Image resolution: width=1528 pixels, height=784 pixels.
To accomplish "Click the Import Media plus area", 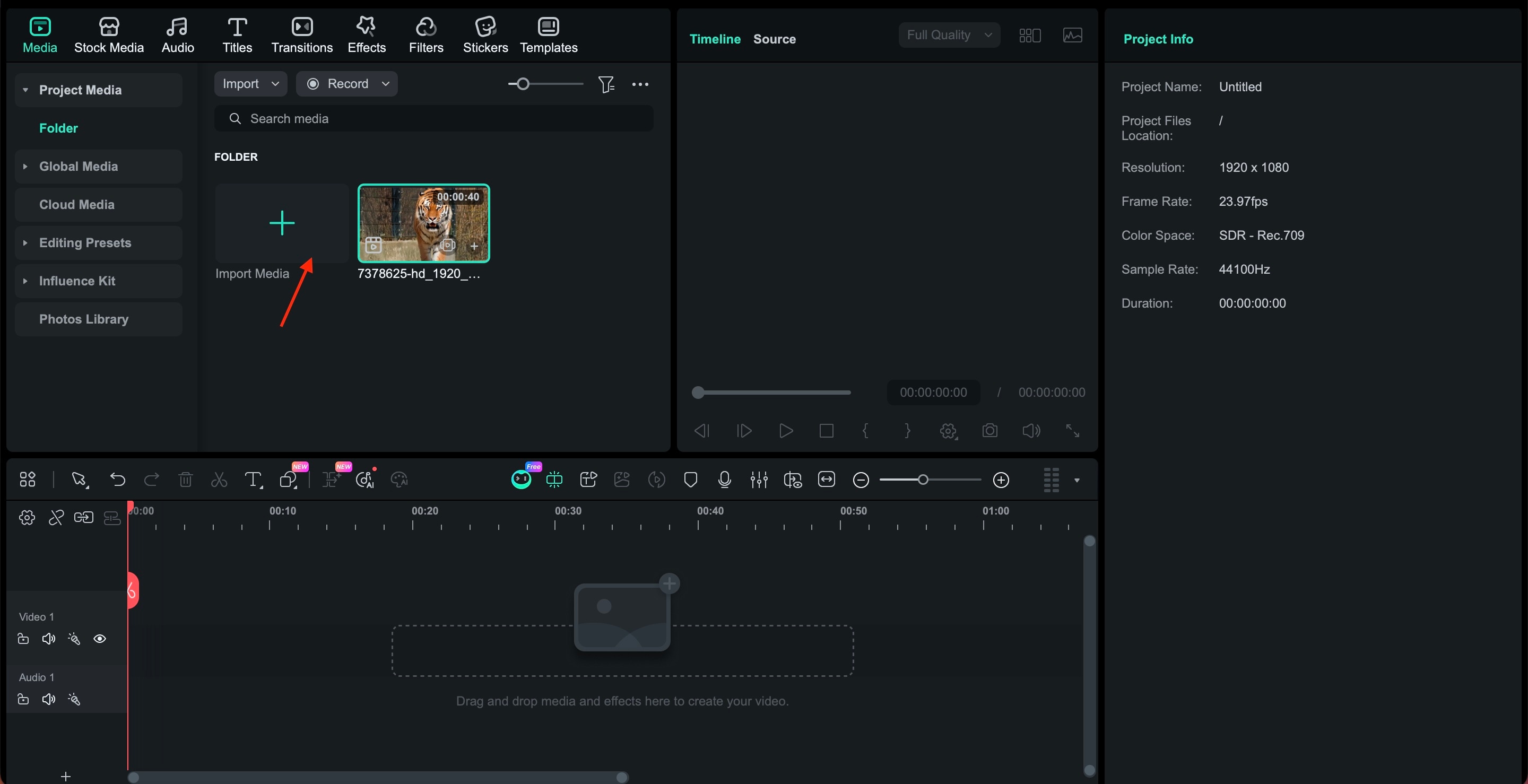I will tap(282, 223).
